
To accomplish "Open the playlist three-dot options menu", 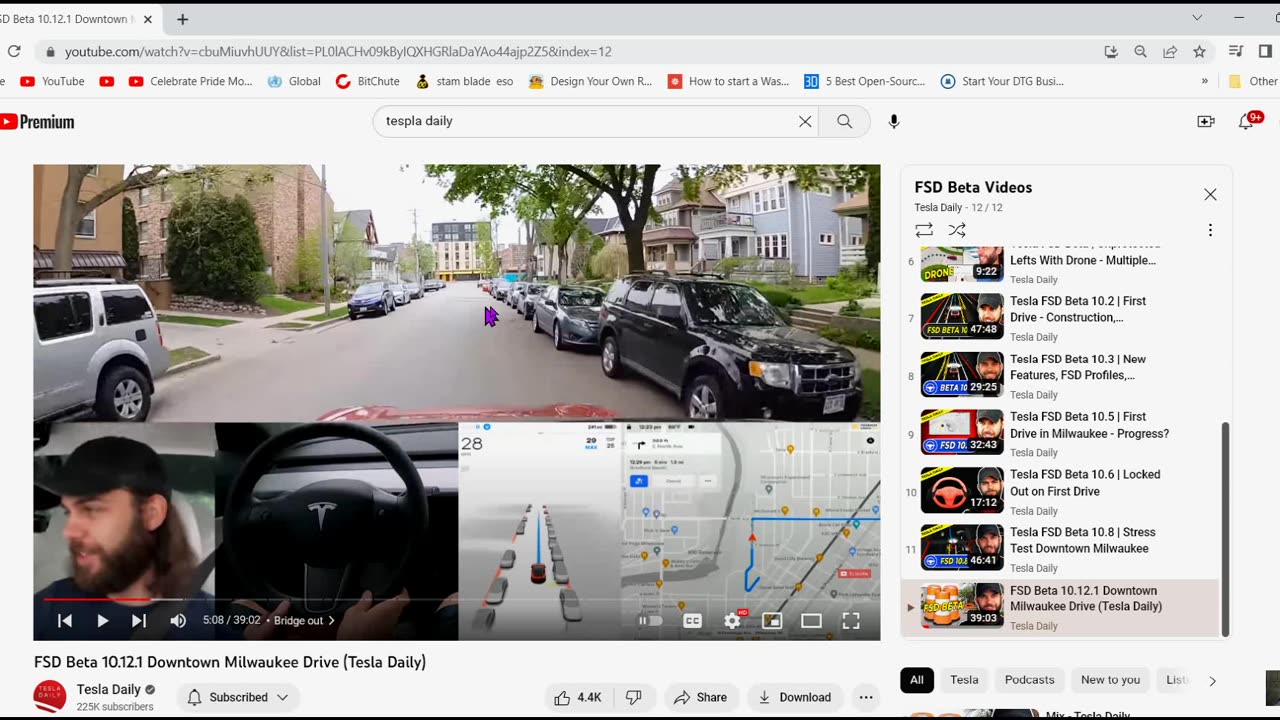I will [1210, 230].
